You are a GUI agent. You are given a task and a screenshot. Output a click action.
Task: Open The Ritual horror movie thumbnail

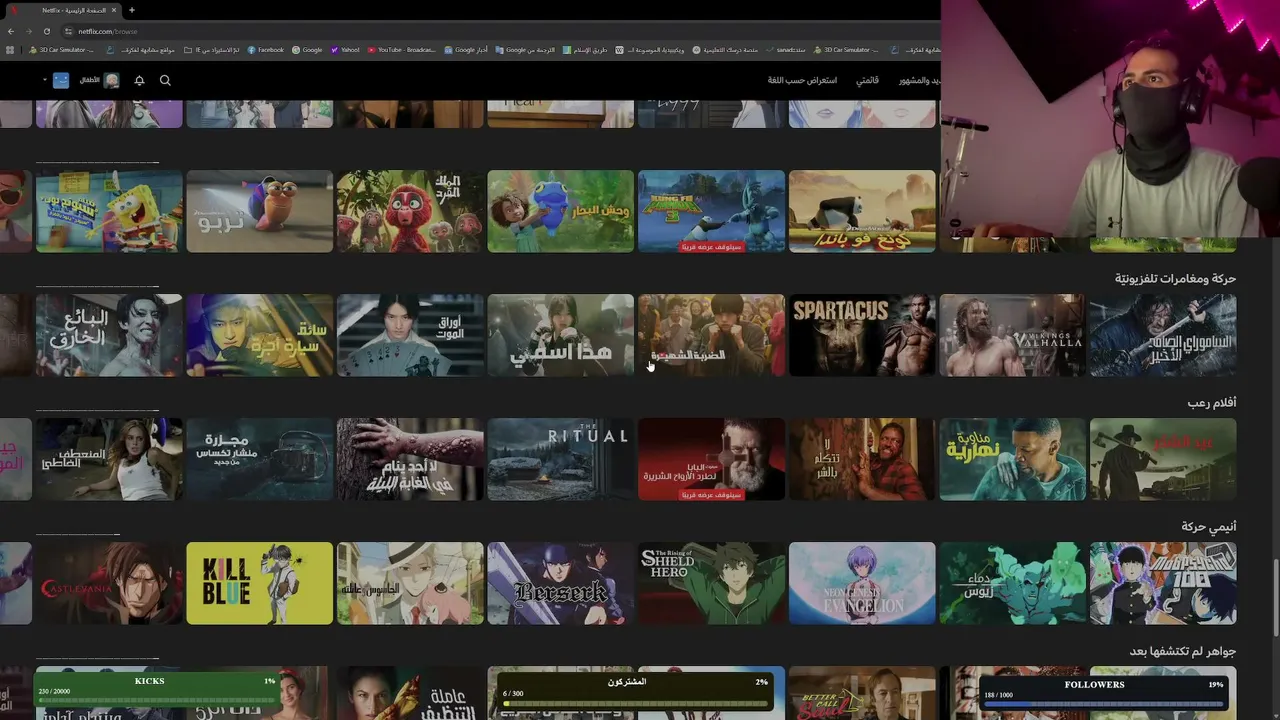point(560,459)
